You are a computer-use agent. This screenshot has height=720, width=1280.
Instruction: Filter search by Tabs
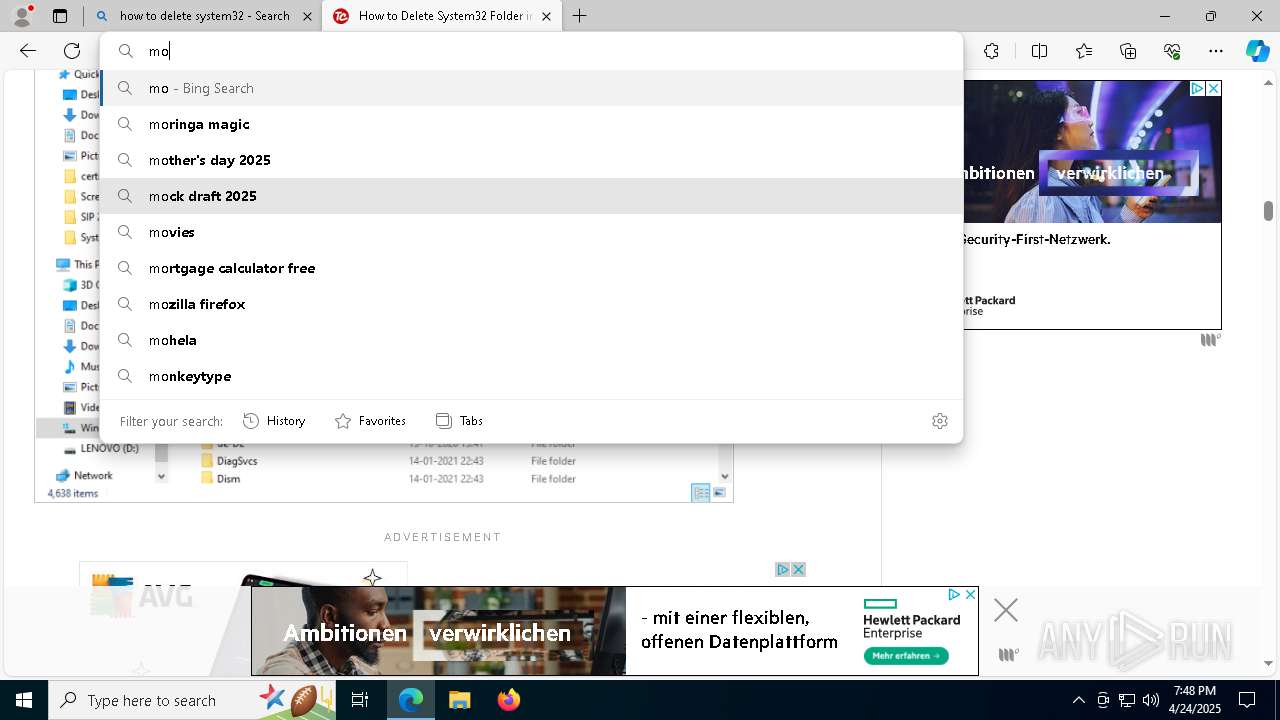coord(459,421)
